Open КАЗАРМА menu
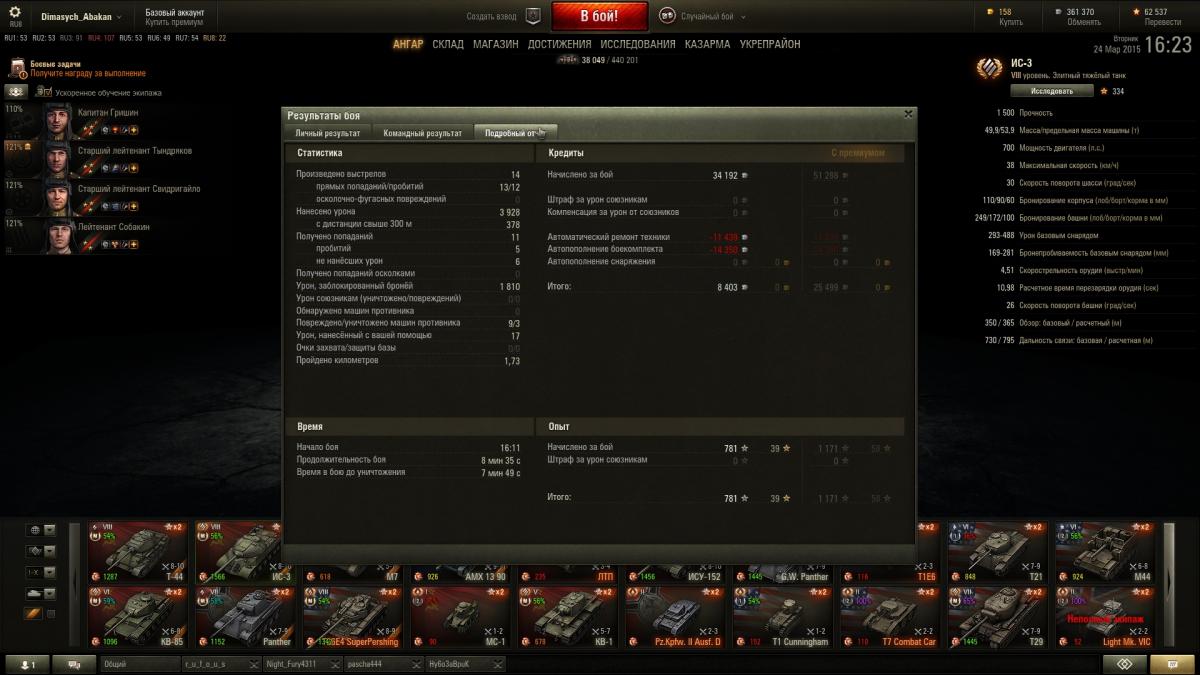Image resolution: width=1200 pixels, height=675 pixels. (x=707, y=45)
